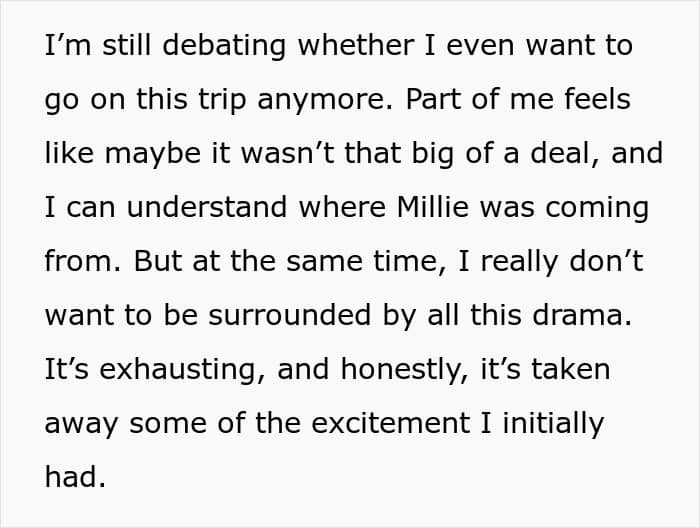The height and width of the screenshot is (528, 700).
Task: Click the word 'honestly' in seventh line
Action: (400, 370)
